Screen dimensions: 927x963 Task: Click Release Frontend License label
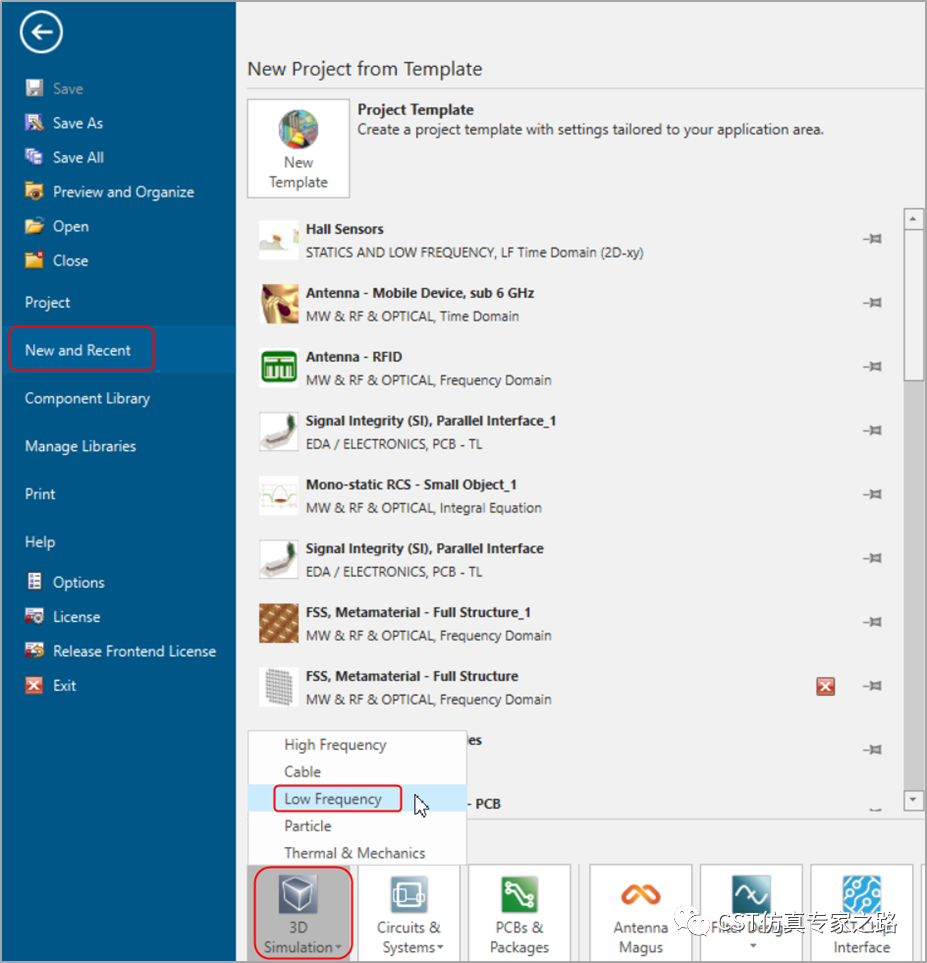pyautogui.click(x=135, y=651)
